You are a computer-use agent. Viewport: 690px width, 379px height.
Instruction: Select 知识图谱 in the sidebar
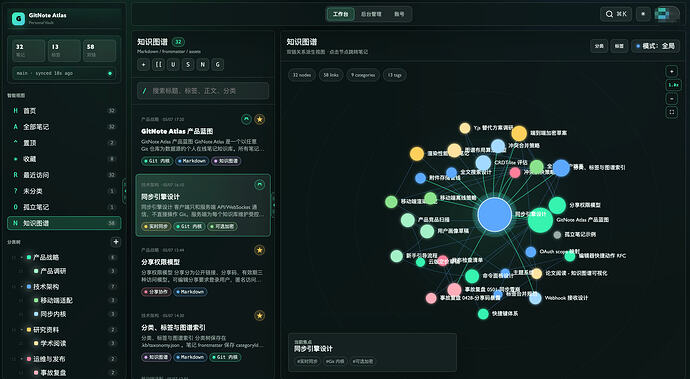click(x=64, y=223)
